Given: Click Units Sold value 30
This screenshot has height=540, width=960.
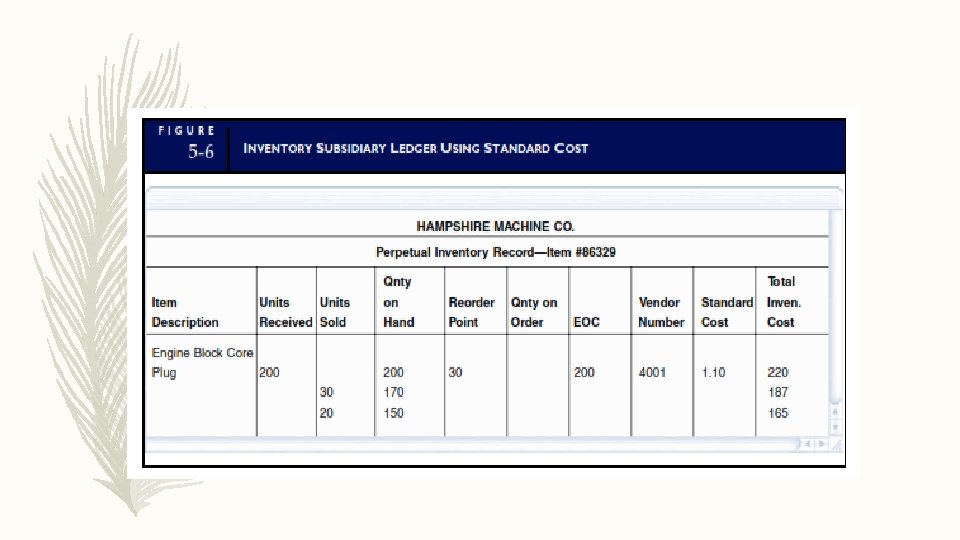Looking at the screenshot, I should tap(326, 392).
